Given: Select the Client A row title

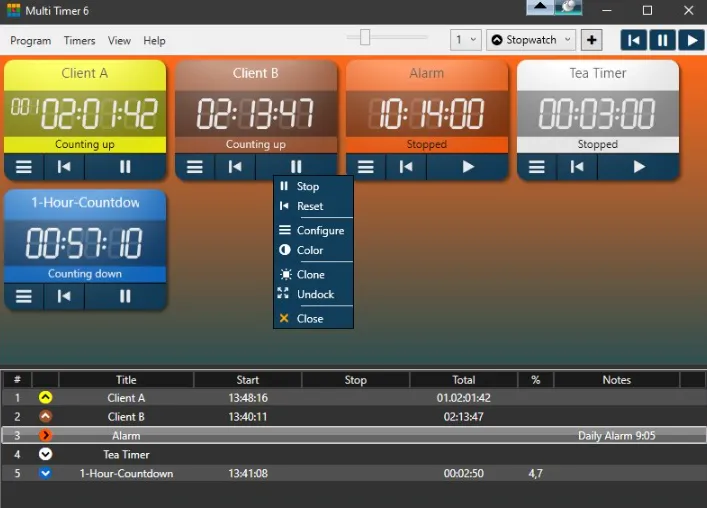Looking at the screenshot, I should point(126,398).
